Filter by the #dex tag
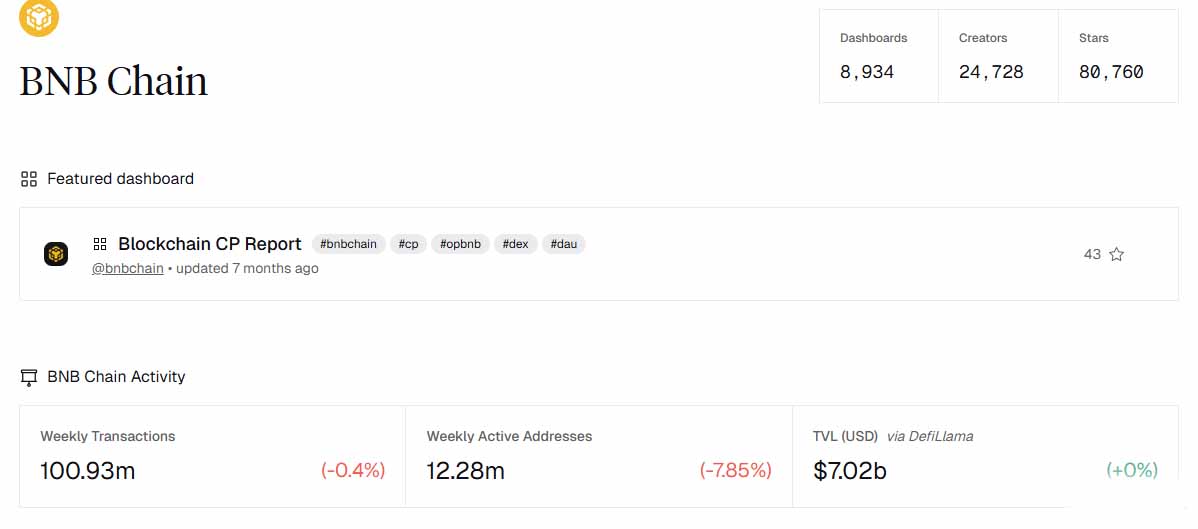 click(515, 244)
